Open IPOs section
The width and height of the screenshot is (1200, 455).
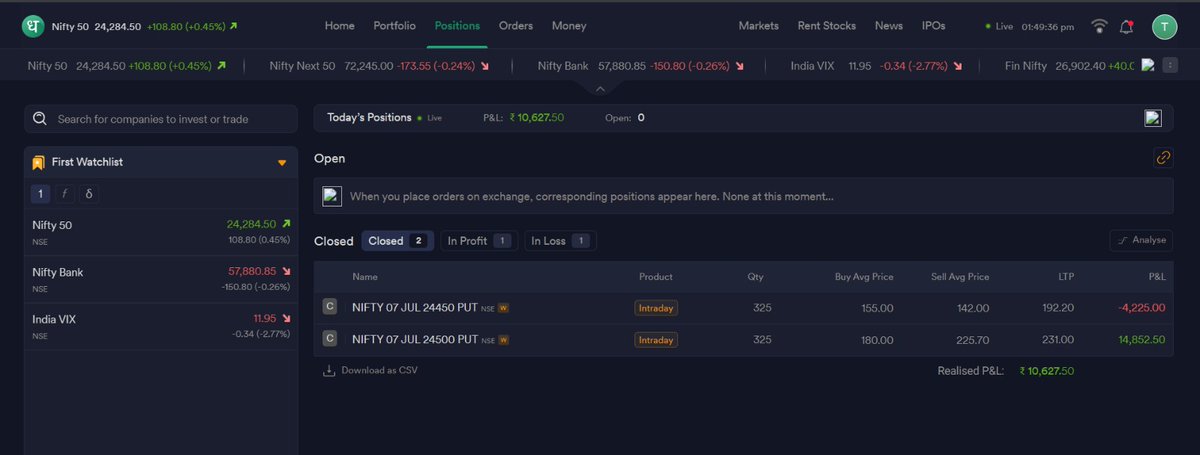[933, 26]
